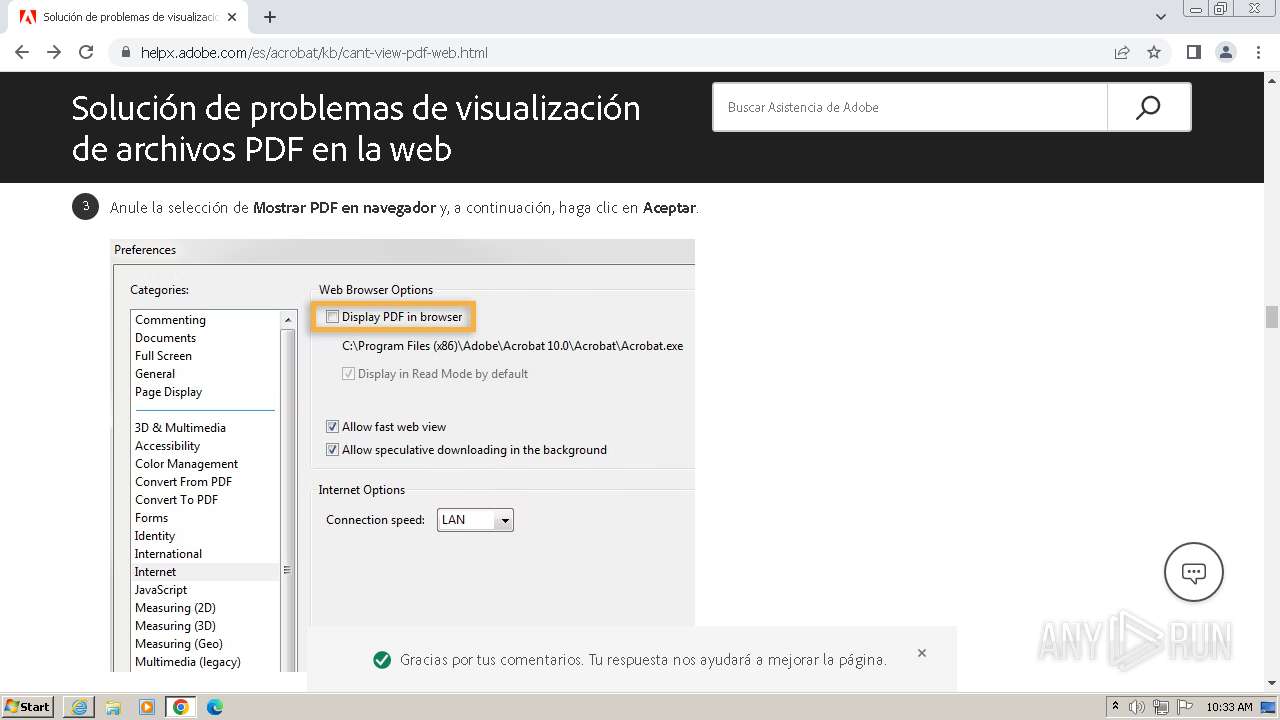Viewport: 1280px width, 720px height.
Task: Open the Chrome three-dot menu
Action: coord(1258,52)
